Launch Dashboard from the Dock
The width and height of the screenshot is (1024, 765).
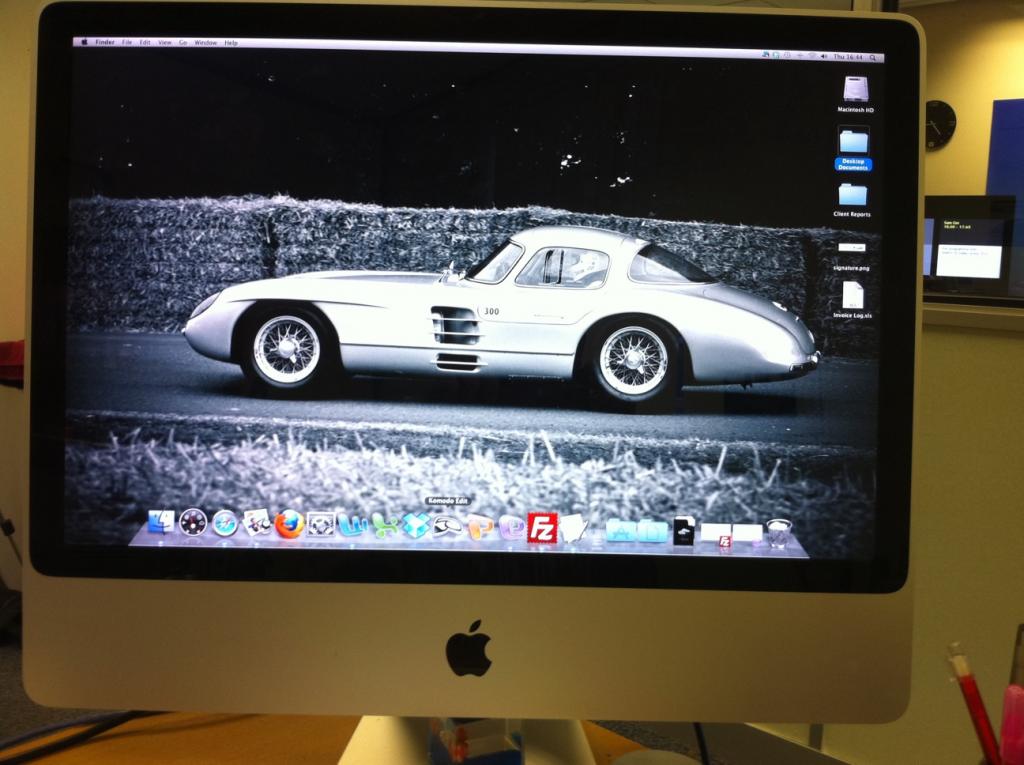point(193,523)
